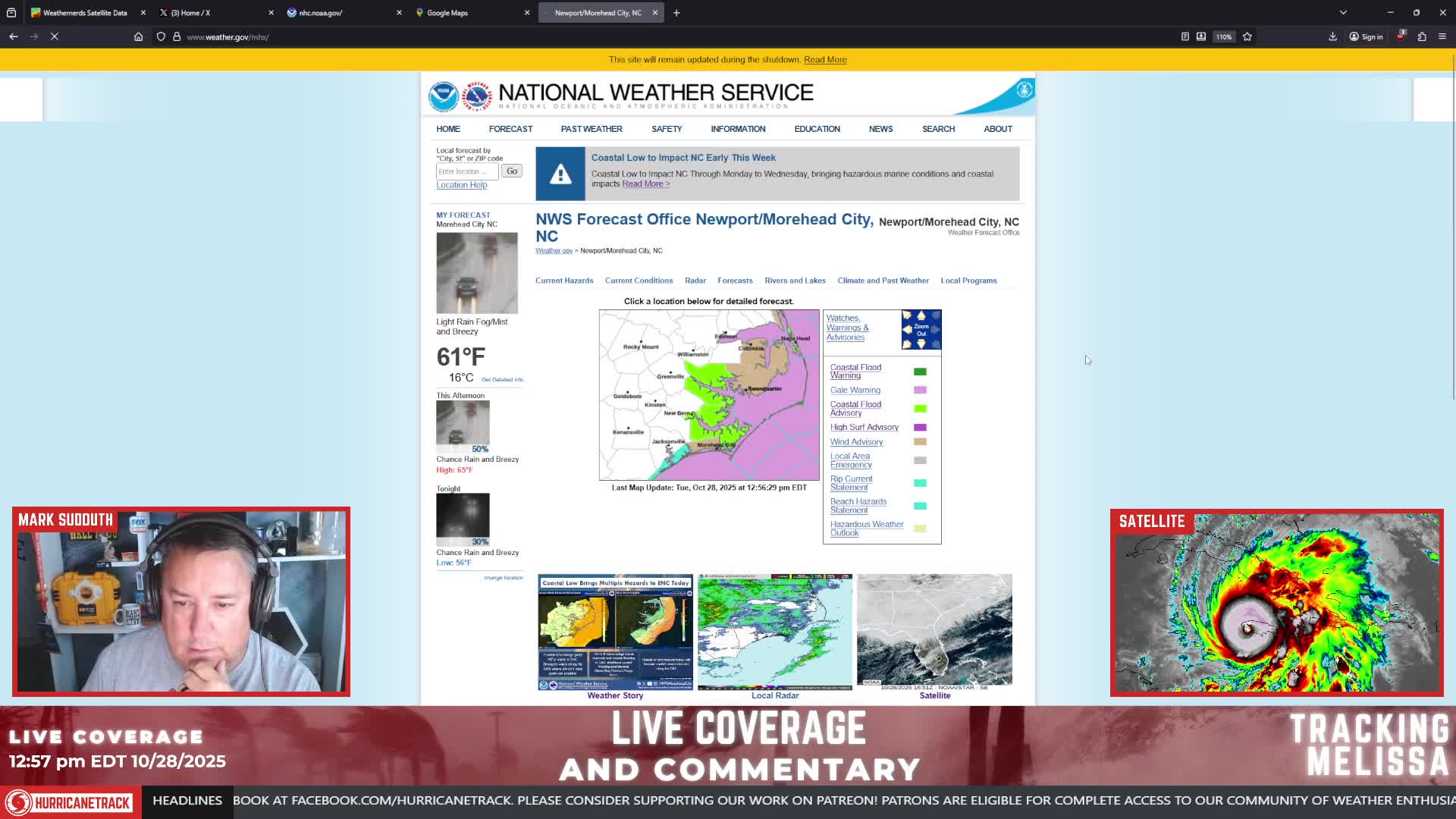The image size is (1456, 819).
Task: Toggle Reader View icon in address bar
Action: click(1185, 36)
